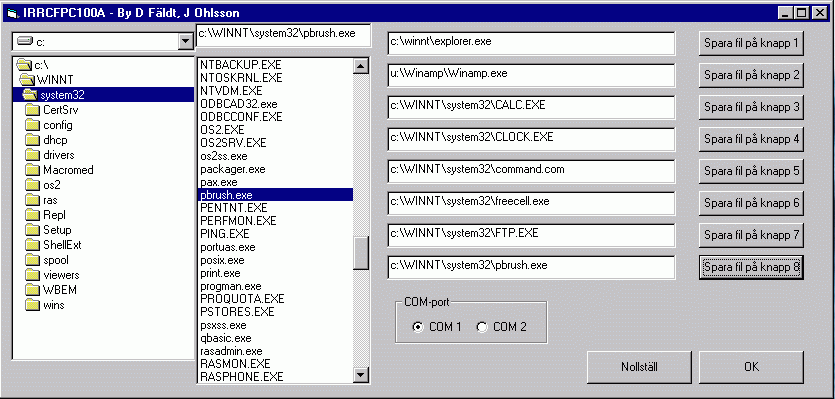Click the file list scrollbar thumb

tap(361, 253)
